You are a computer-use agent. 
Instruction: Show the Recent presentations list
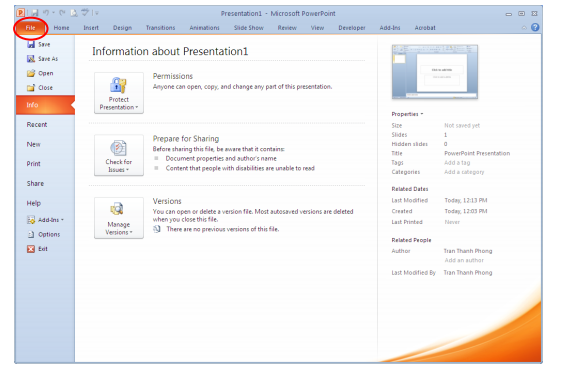point(37,125)
